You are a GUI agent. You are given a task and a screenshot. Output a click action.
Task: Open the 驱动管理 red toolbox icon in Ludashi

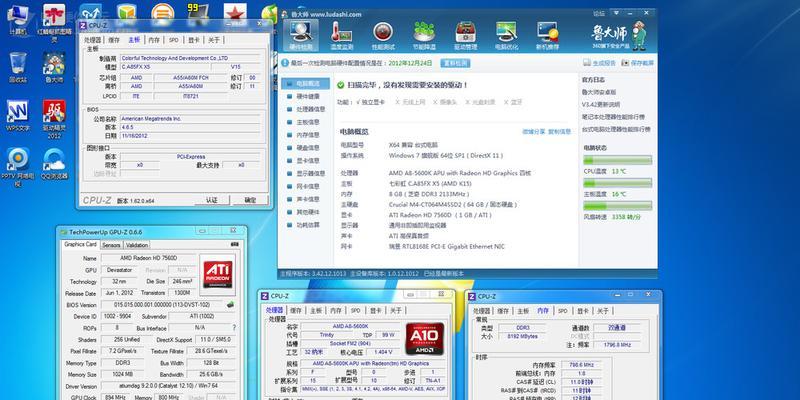pos(465,36)
